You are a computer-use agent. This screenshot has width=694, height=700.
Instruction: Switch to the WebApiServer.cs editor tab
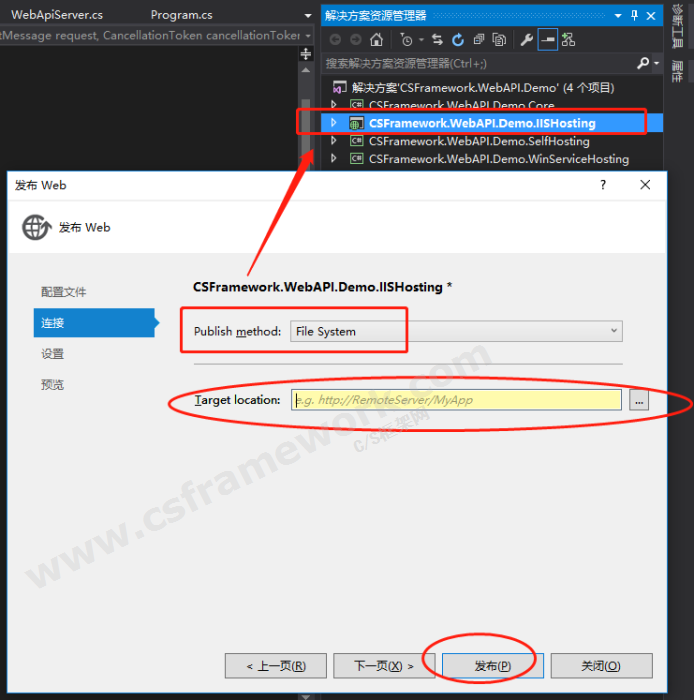click(57, 15)
